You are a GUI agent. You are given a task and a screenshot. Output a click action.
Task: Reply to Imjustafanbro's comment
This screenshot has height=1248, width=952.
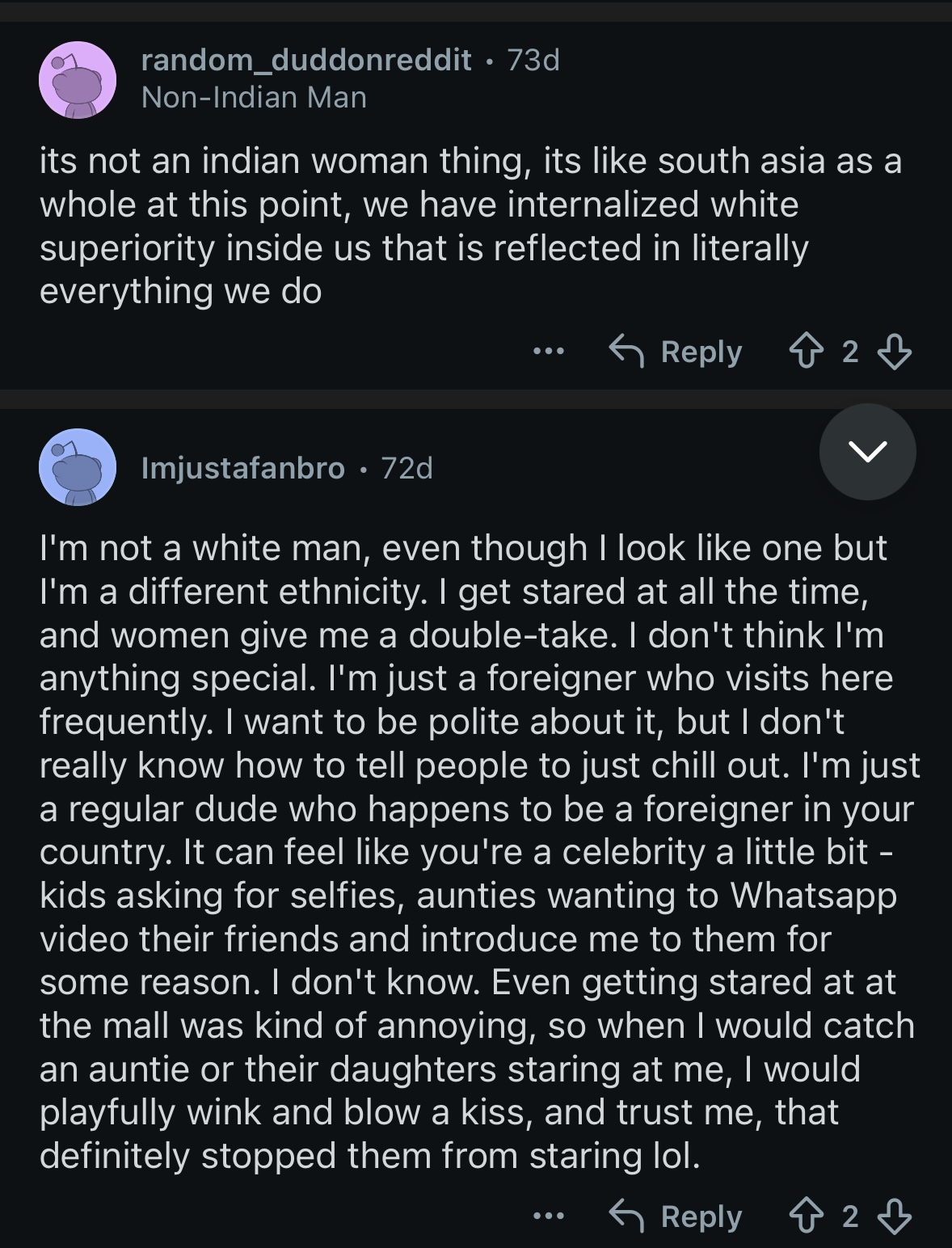pos(676,1216)
